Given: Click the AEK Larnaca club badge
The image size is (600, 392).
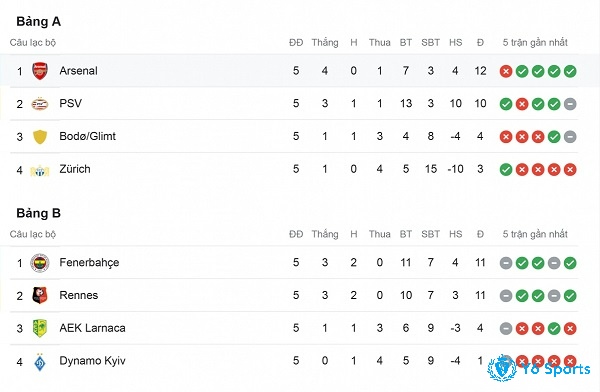Looking at the screenshot, I should point(40,328).
